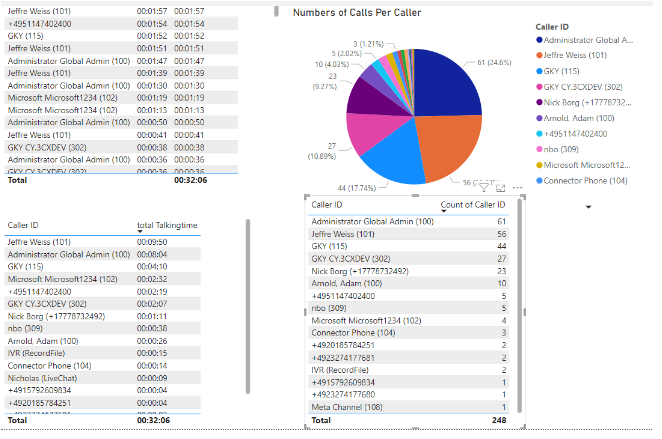
Task: Select Administrator Global A... legend color dot
Action: [x=539, y=40]
